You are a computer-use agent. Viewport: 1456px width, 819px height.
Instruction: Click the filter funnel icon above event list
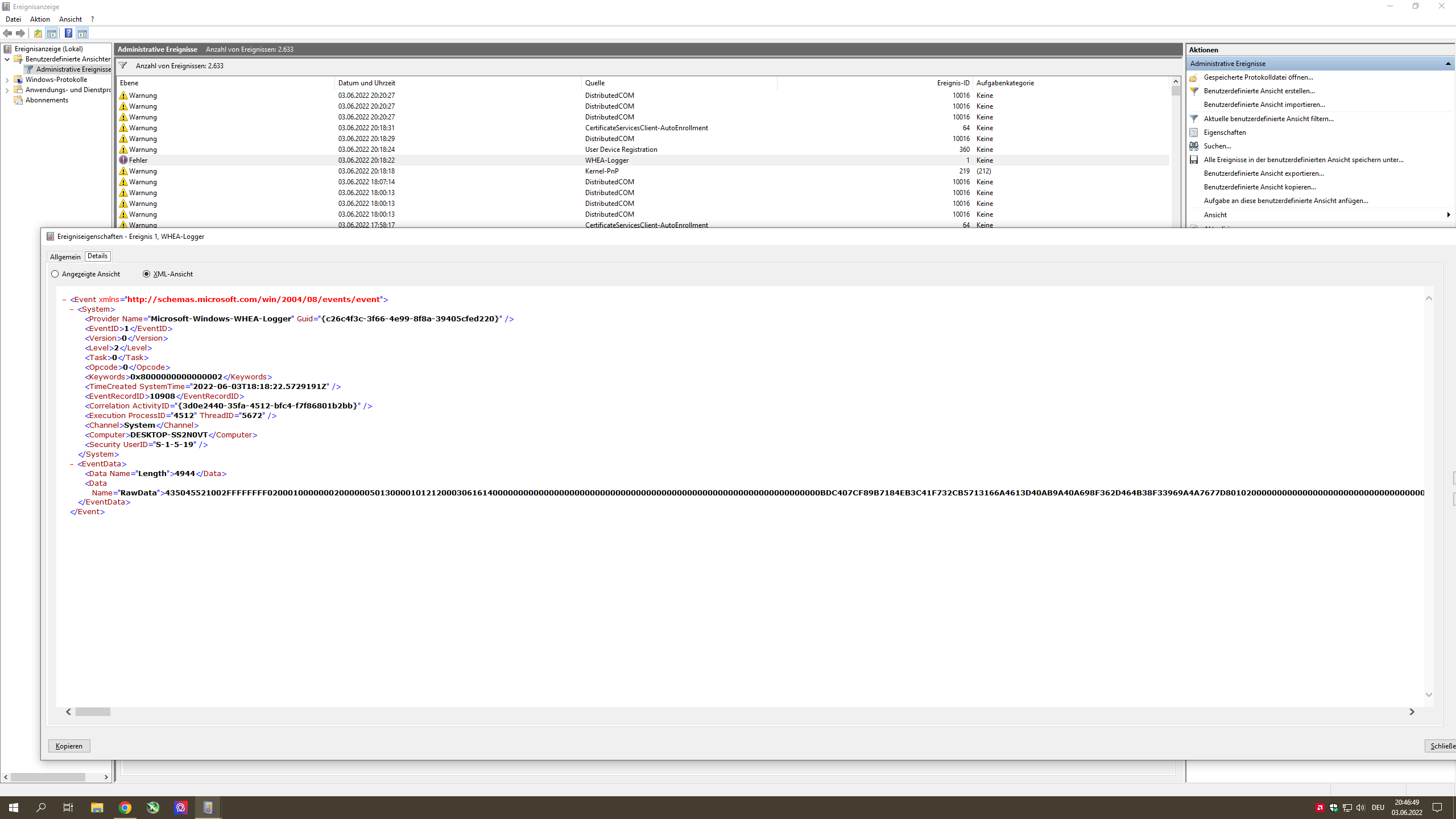123,65
